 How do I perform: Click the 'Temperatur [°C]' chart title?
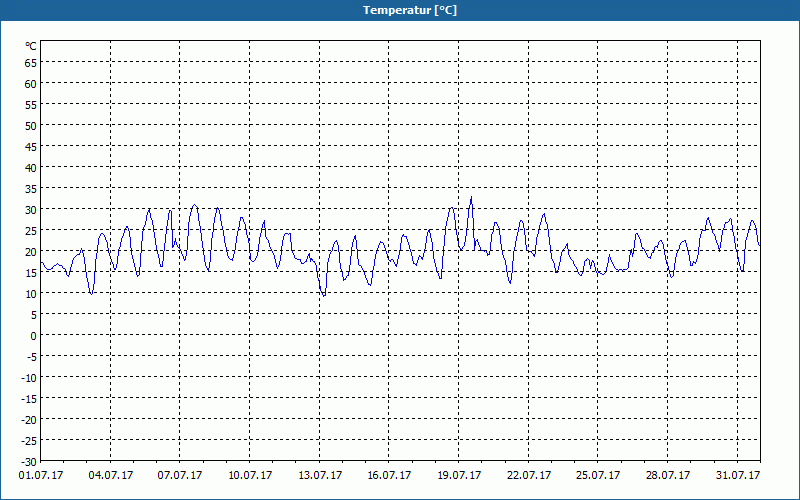click(x=410, y=10)
